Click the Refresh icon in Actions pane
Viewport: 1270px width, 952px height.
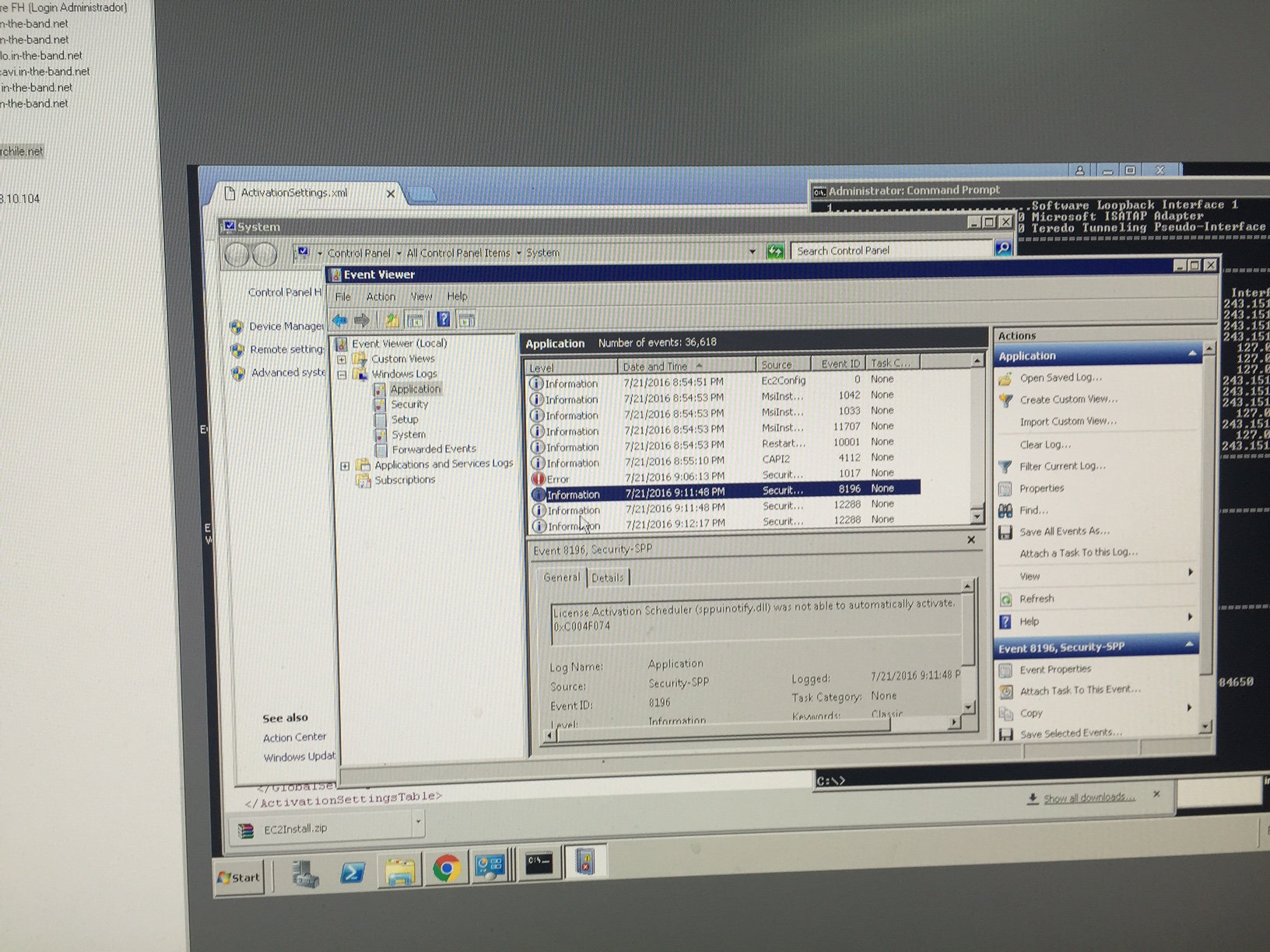point(1005,599)
